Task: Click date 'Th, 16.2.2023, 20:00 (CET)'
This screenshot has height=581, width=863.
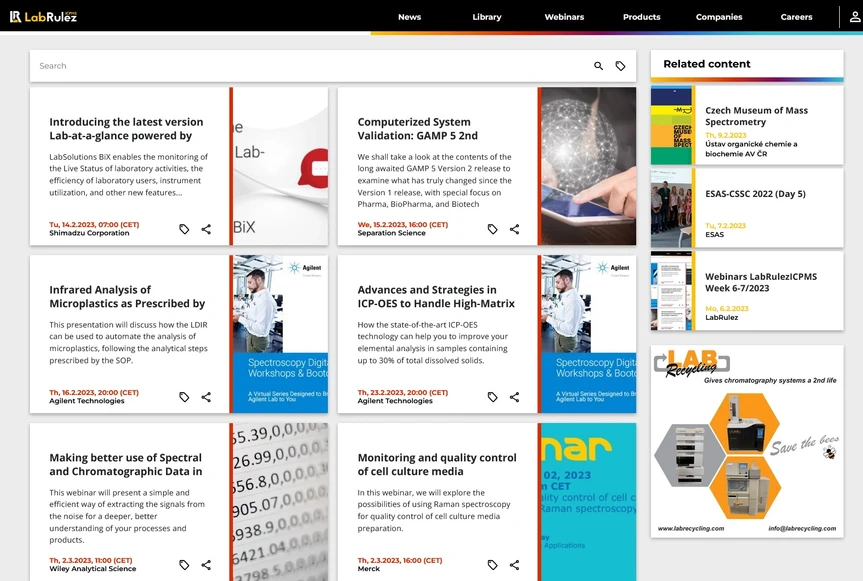Action: tap(94, 392)
